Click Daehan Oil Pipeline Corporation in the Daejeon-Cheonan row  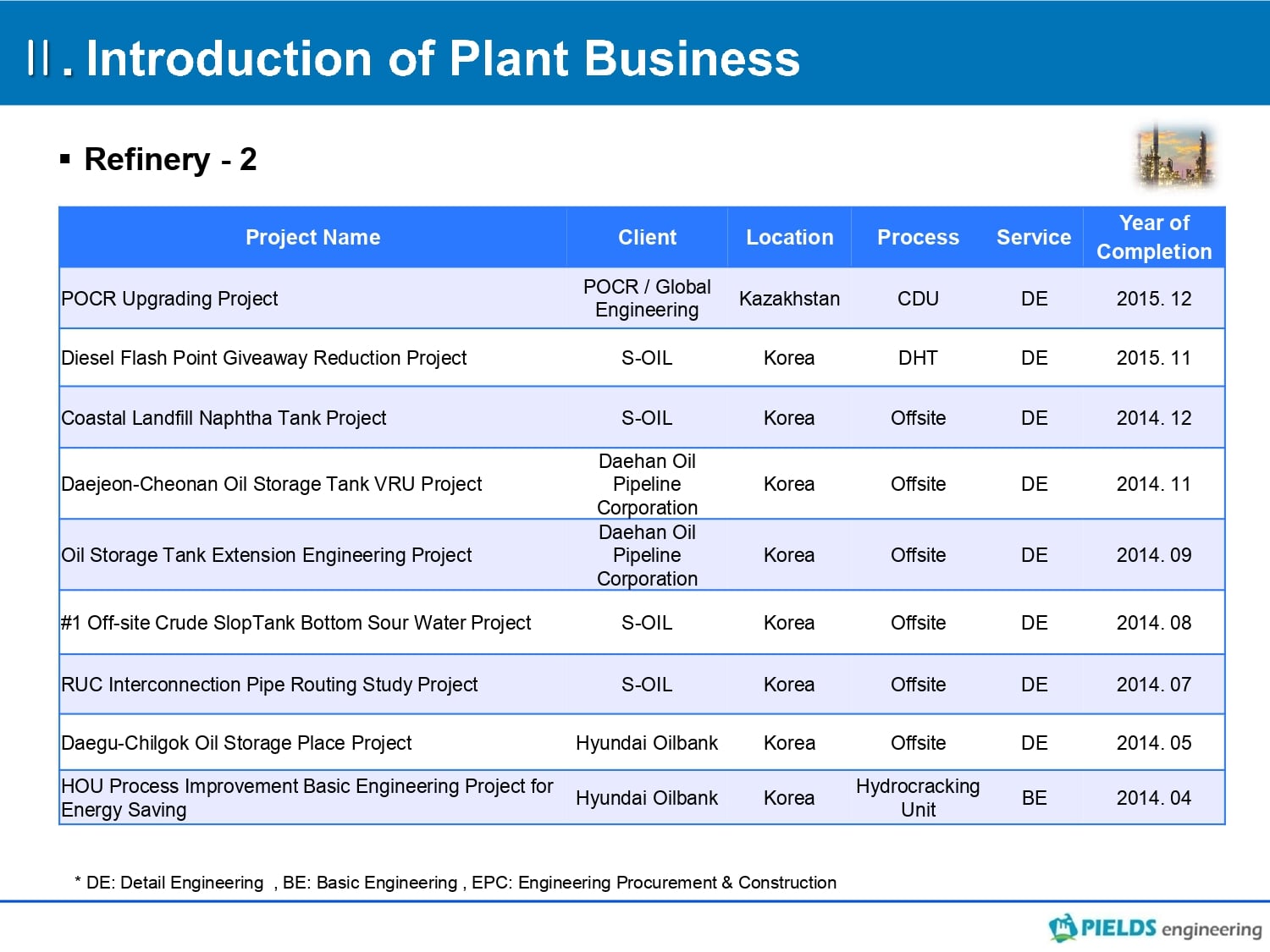[647, 484]
